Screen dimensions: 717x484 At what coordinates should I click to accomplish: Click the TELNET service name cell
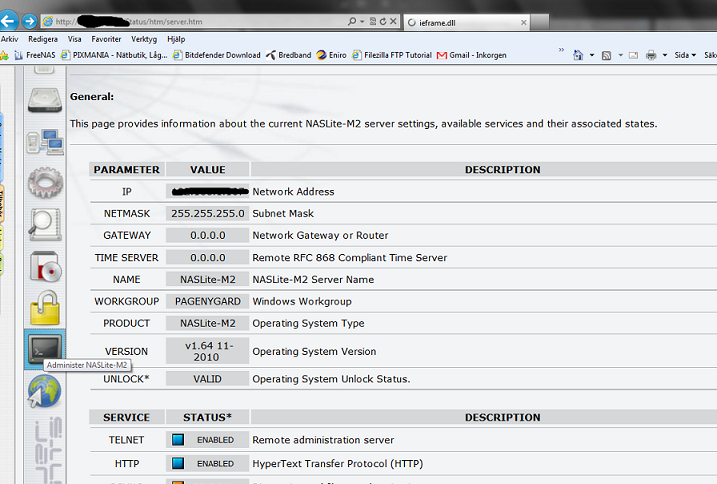click(127, 440)
